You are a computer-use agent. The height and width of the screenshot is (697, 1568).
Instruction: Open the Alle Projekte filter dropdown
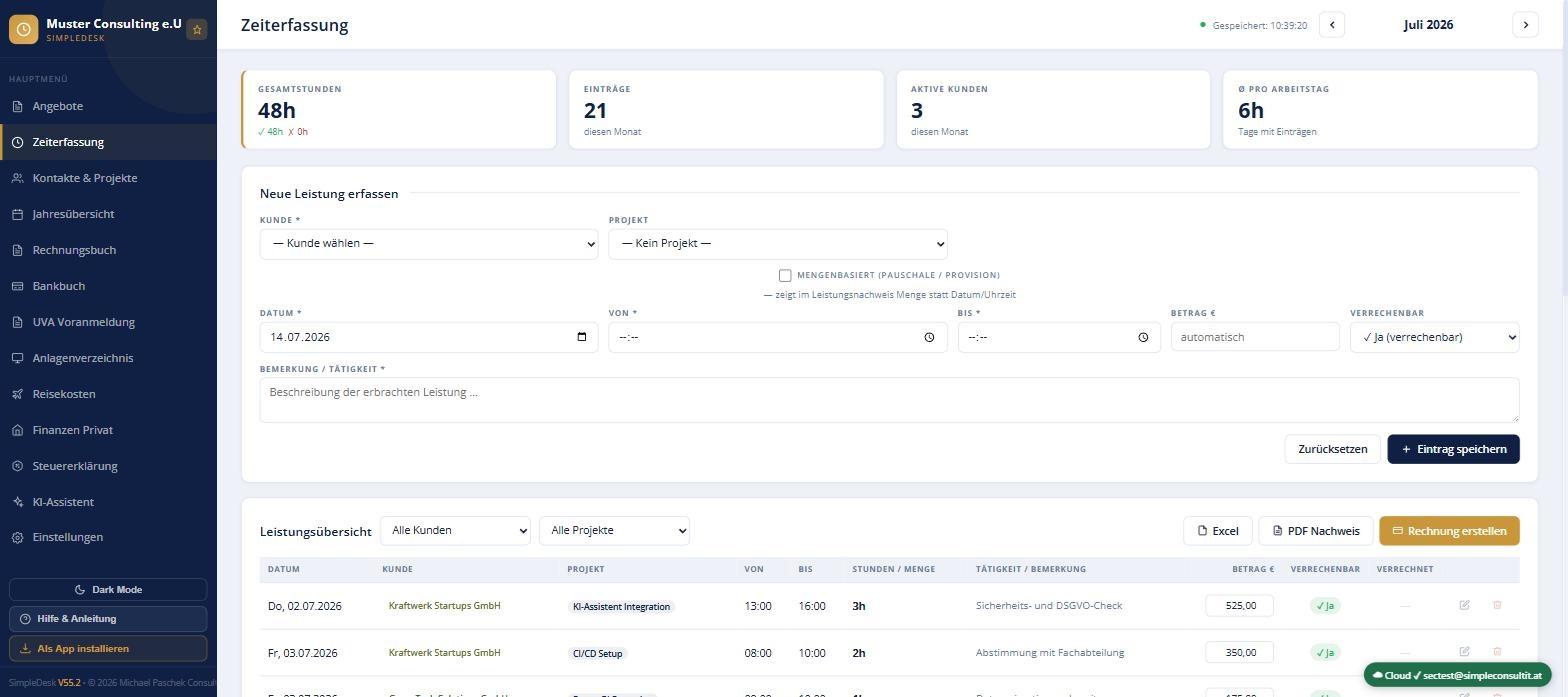click(614, 530)
